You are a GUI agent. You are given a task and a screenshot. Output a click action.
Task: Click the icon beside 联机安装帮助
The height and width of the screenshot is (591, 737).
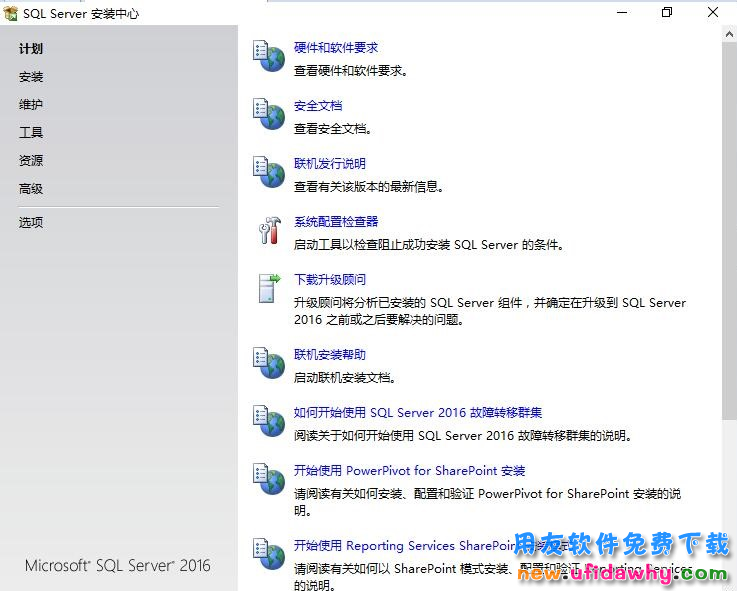pos(269,364)
